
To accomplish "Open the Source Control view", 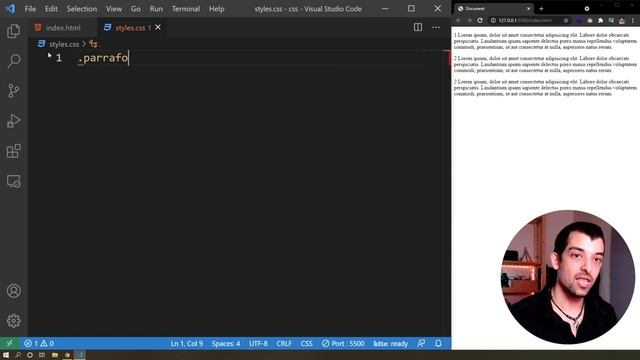I will (13, 91).
